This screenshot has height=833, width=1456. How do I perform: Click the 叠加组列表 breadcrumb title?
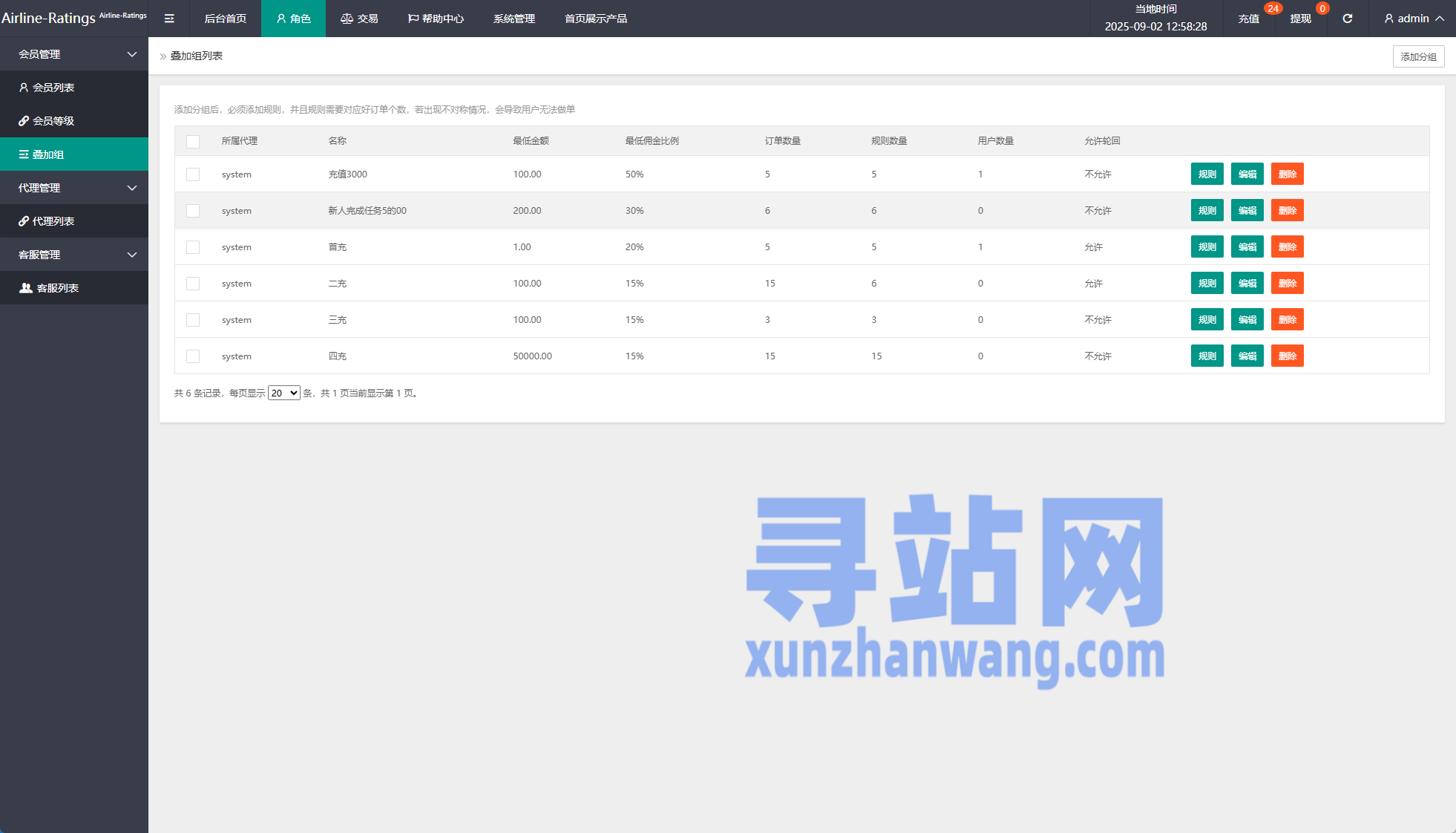[197, 56]
